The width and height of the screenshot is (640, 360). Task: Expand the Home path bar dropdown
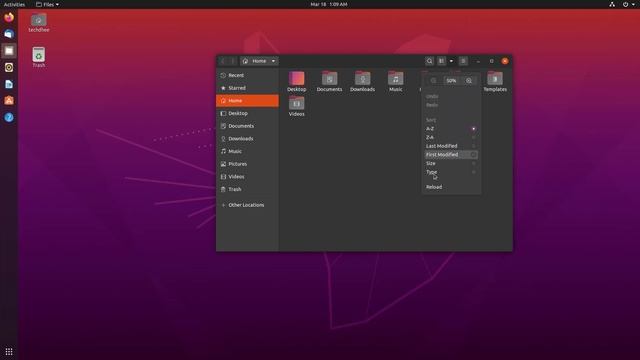pyautogui.click(x=273, y=61)
